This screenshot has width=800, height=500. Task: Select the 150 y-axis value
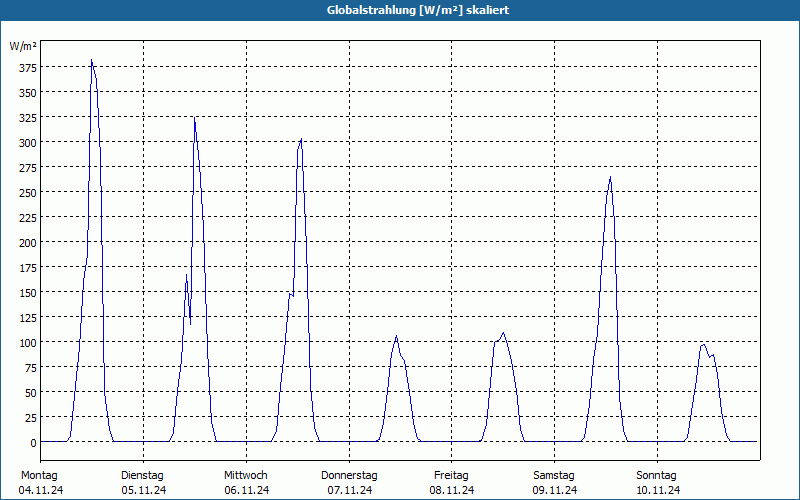[x=28, y=293]
